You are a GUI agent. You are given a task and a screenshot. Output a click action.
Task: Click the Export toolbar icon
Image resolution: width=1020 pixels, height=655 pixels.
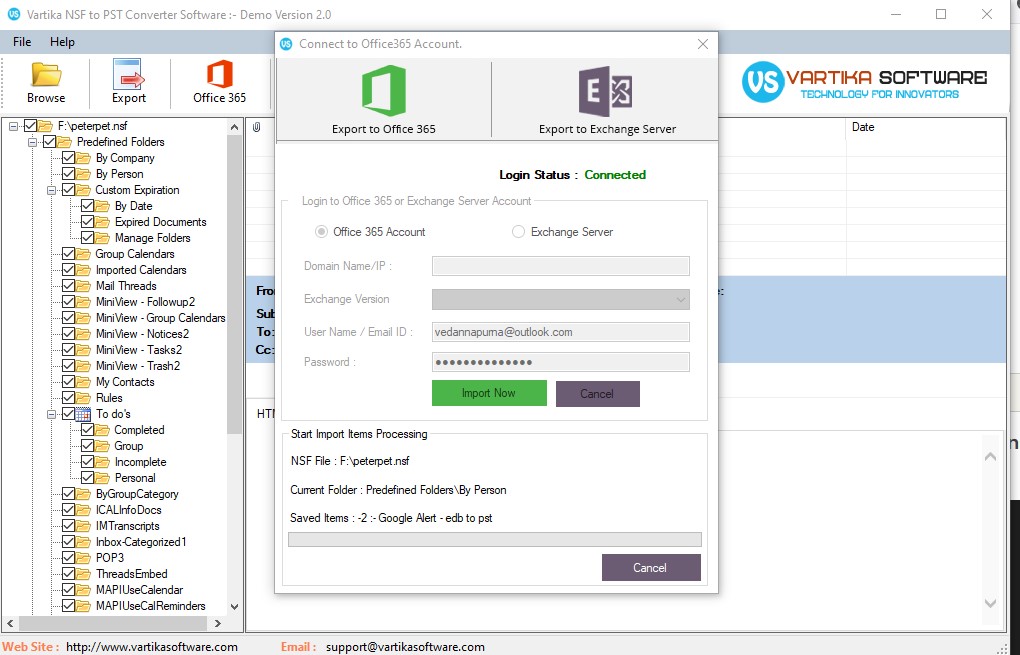(128, 74)
